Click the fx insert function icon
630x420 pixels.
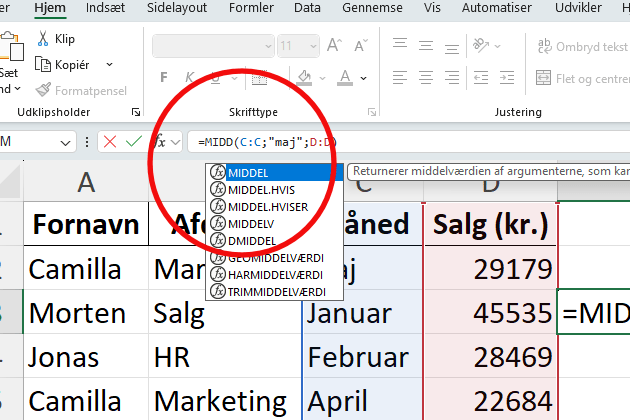click(160, 142)
